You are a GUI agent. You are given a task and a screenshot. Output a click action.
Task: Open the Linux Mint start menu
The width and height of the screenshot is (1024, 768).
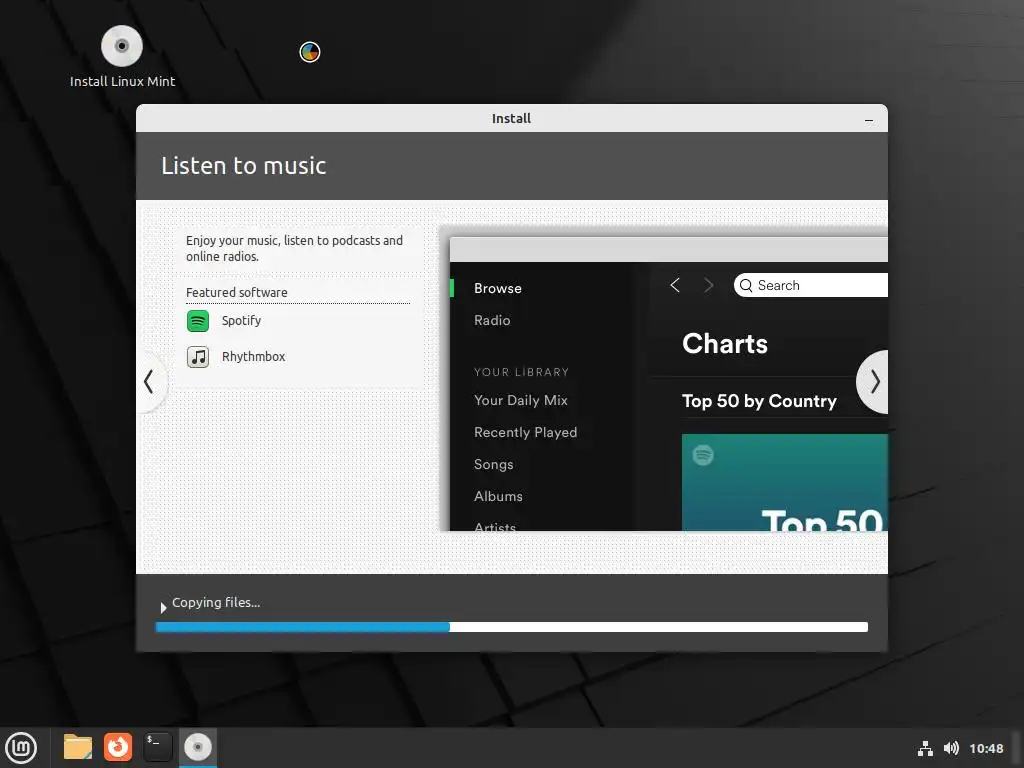tap(21, 748)
